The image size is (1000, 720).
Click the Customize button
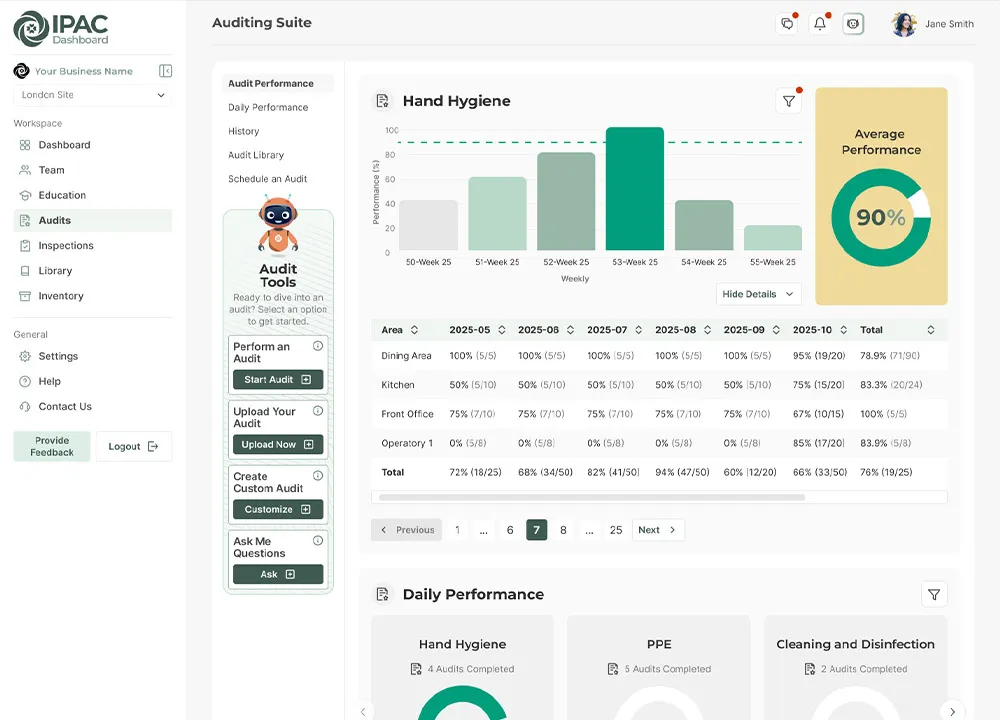tap(278, 510)
